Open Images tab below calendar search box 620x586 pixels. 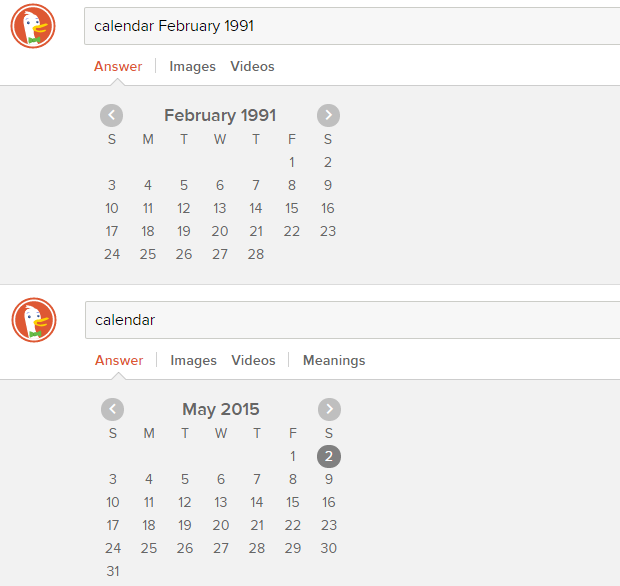(x=193, y=360)
